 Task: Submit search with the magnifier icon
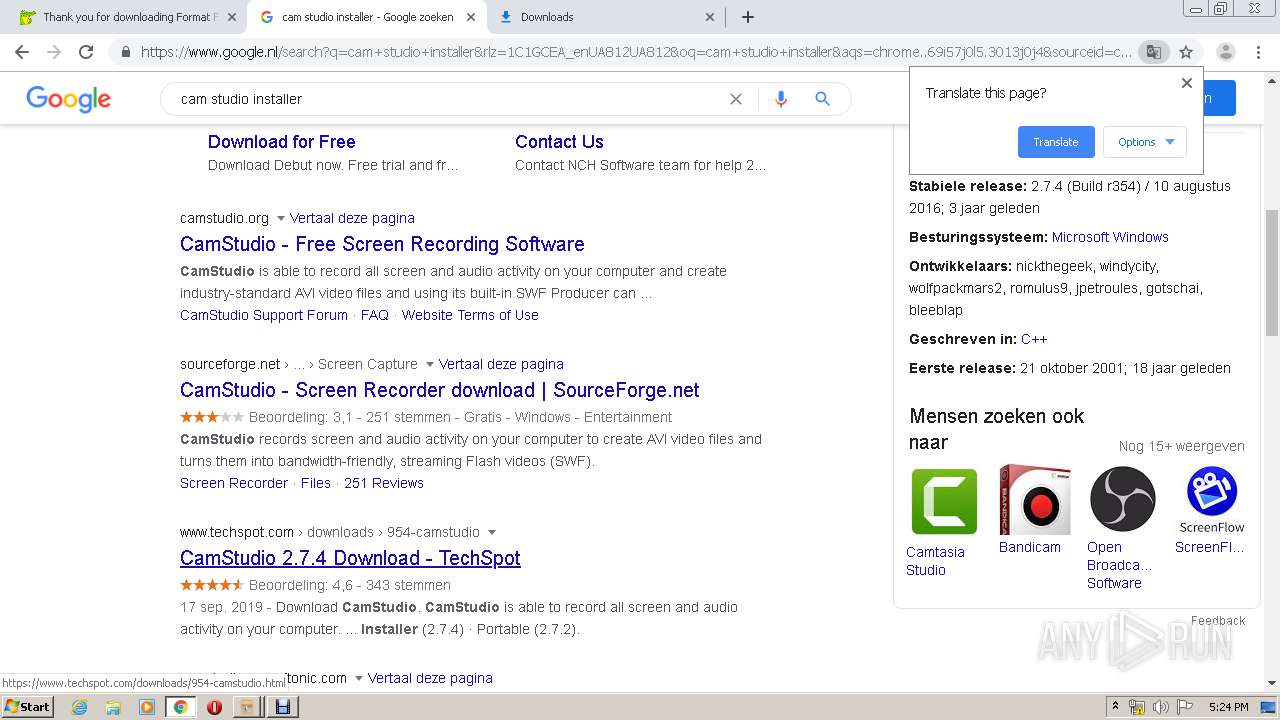(822, 99)
